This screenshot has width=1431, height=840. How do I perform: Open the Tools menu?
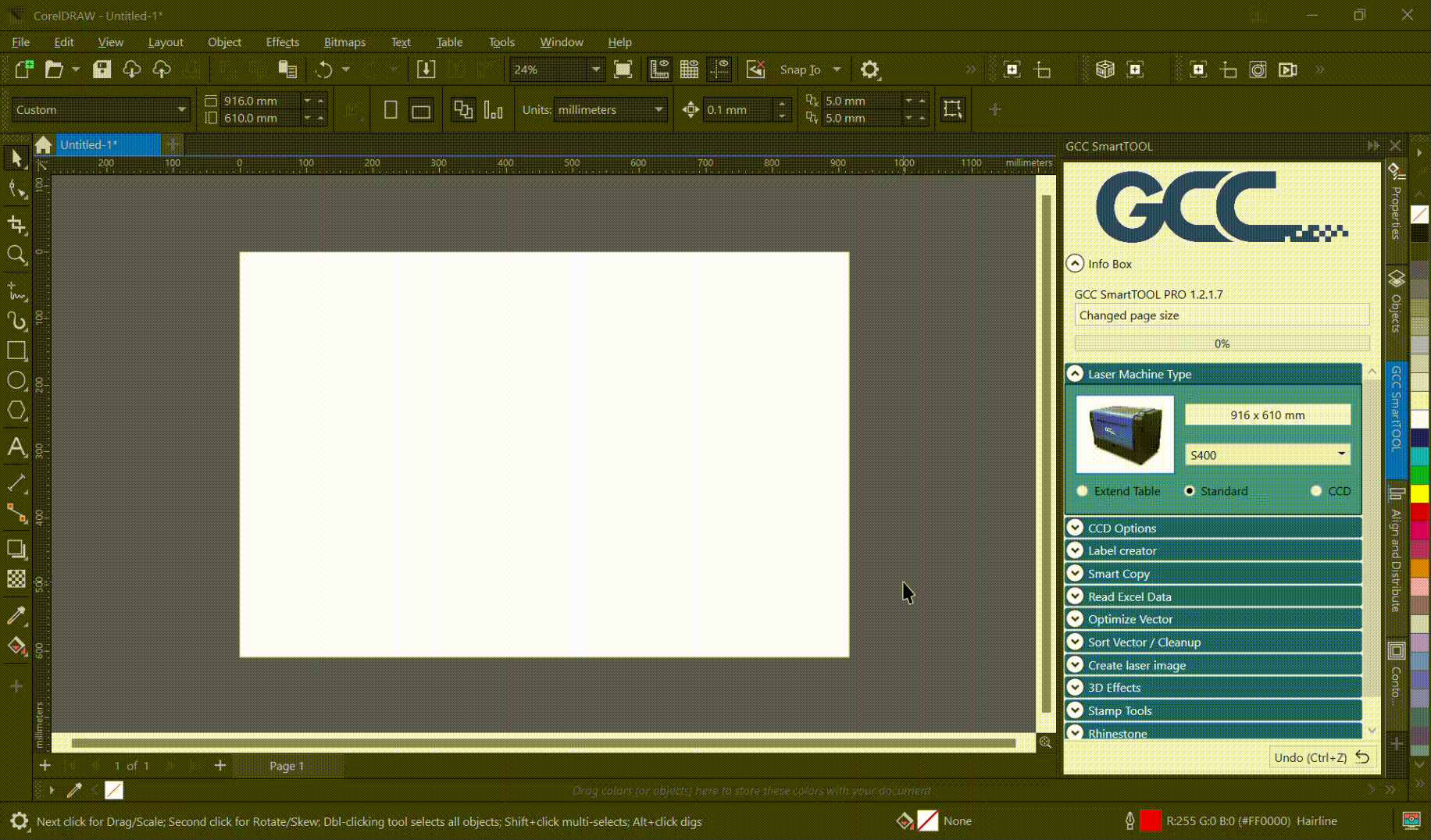pos(501,42)
